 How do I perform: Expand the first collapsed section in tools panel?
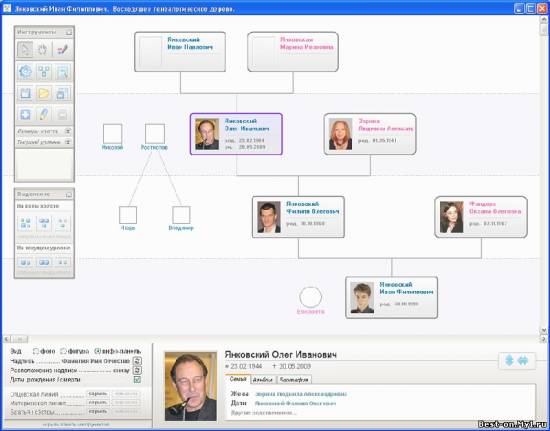[68, 131]
